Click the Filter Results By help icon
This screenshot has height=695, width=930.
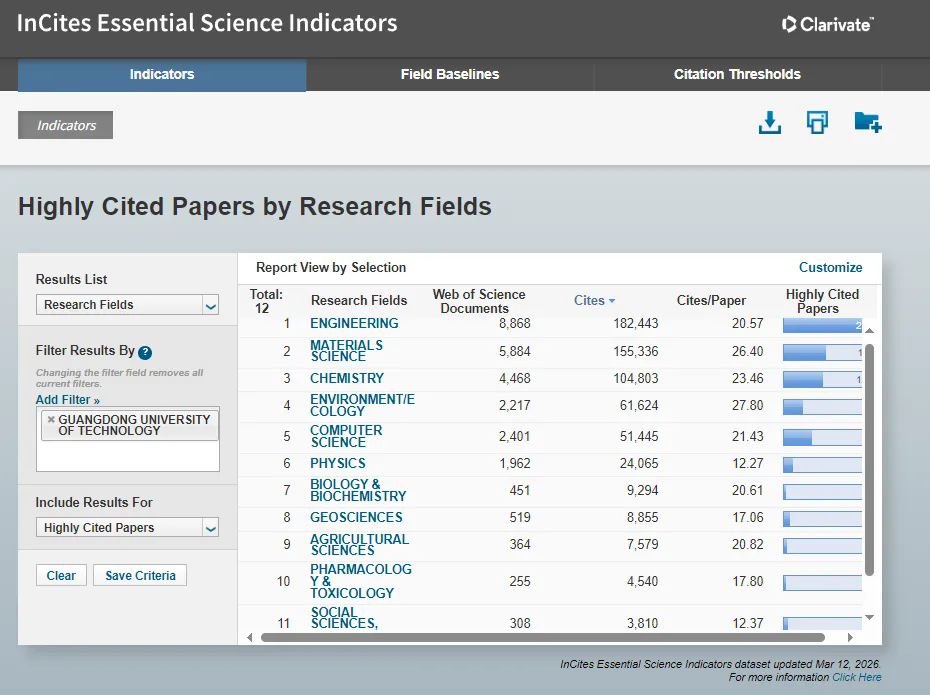coord(145,352)
